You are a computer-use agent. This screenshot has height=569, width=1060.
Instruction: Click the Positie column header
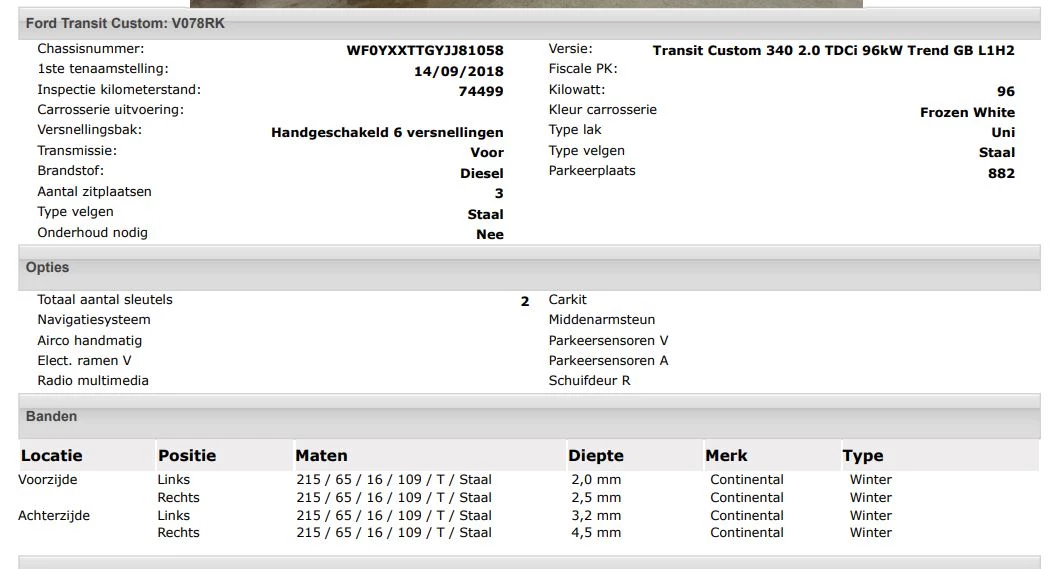[187, 456]
